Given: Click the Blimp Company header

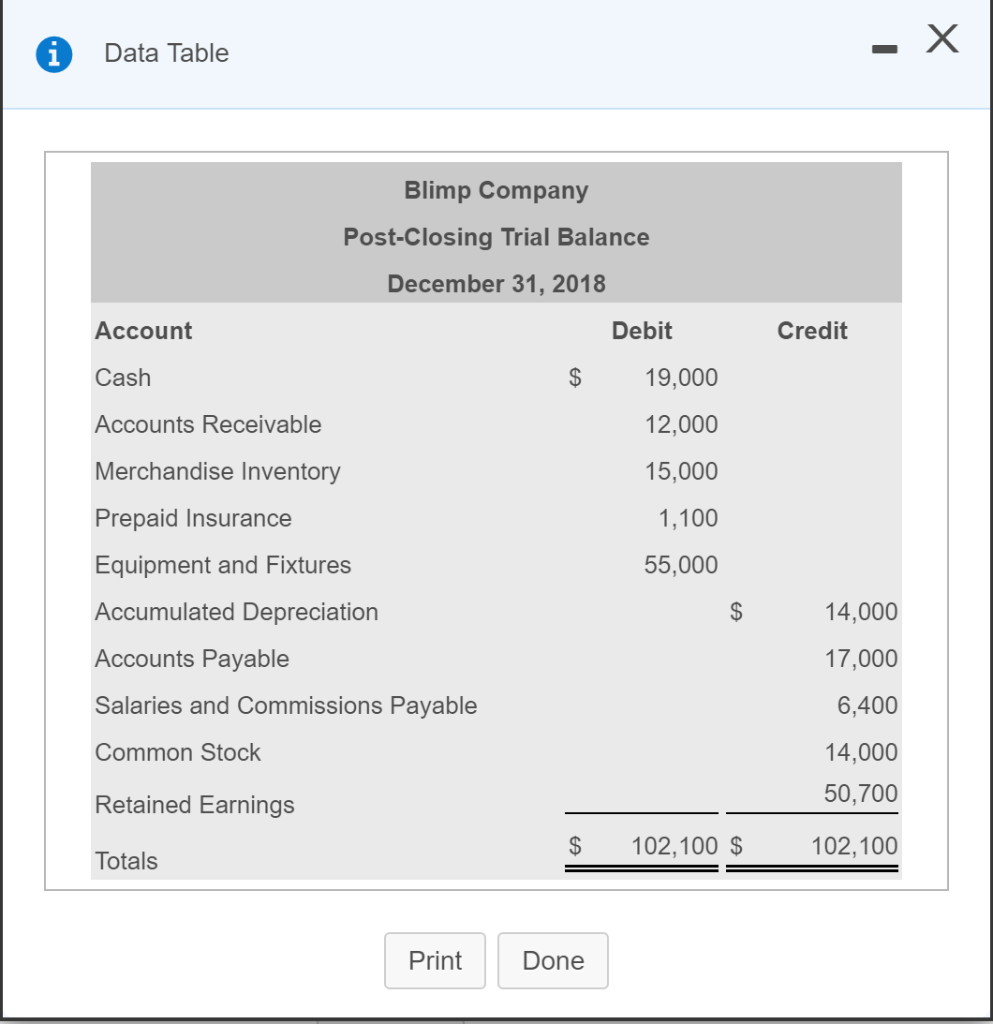Looking at the screenshot, I should click(x=496, y=190).
